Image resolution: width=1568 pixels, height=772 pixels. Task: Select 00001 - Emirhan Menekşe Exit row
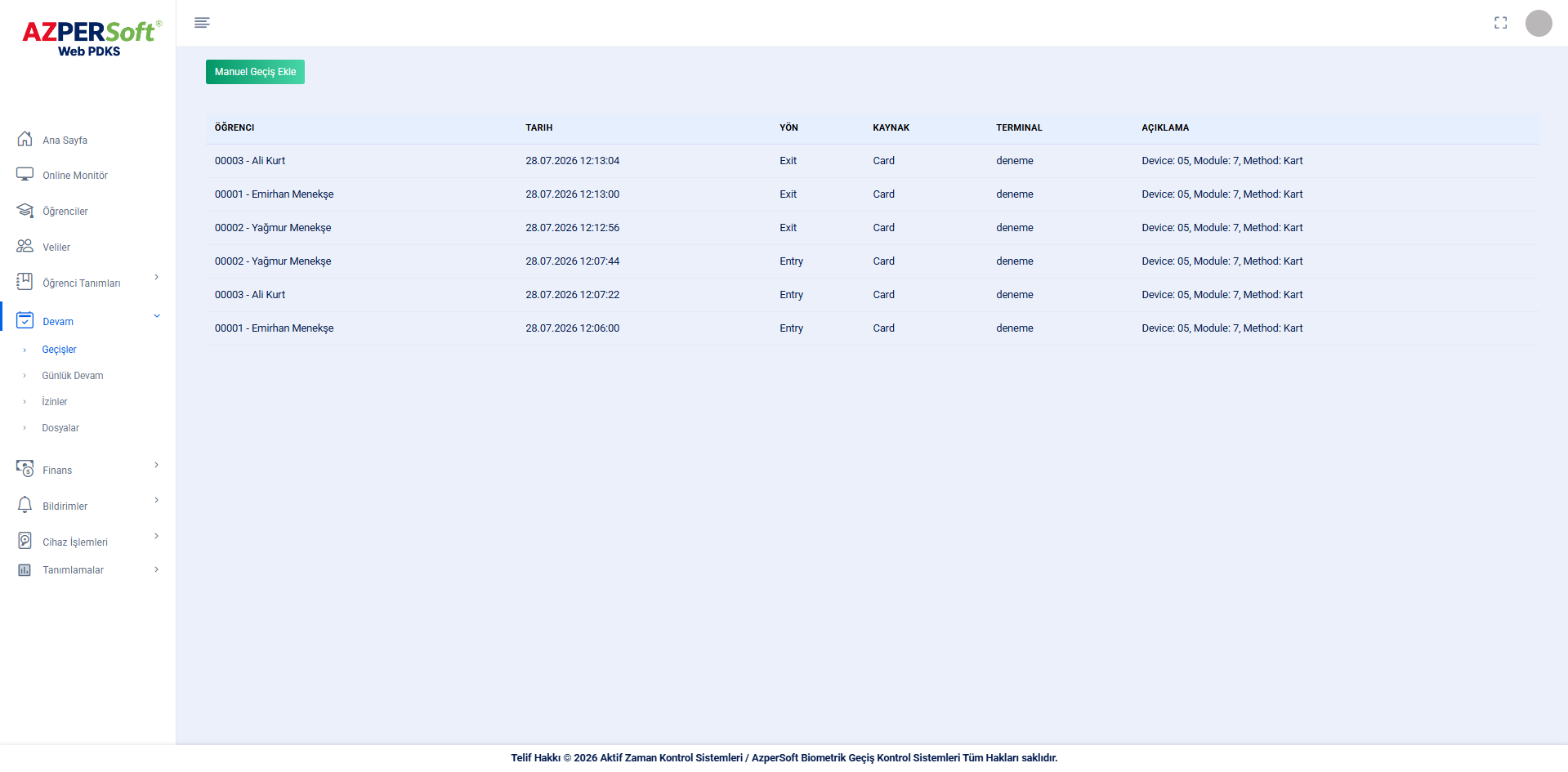(873, 194)
